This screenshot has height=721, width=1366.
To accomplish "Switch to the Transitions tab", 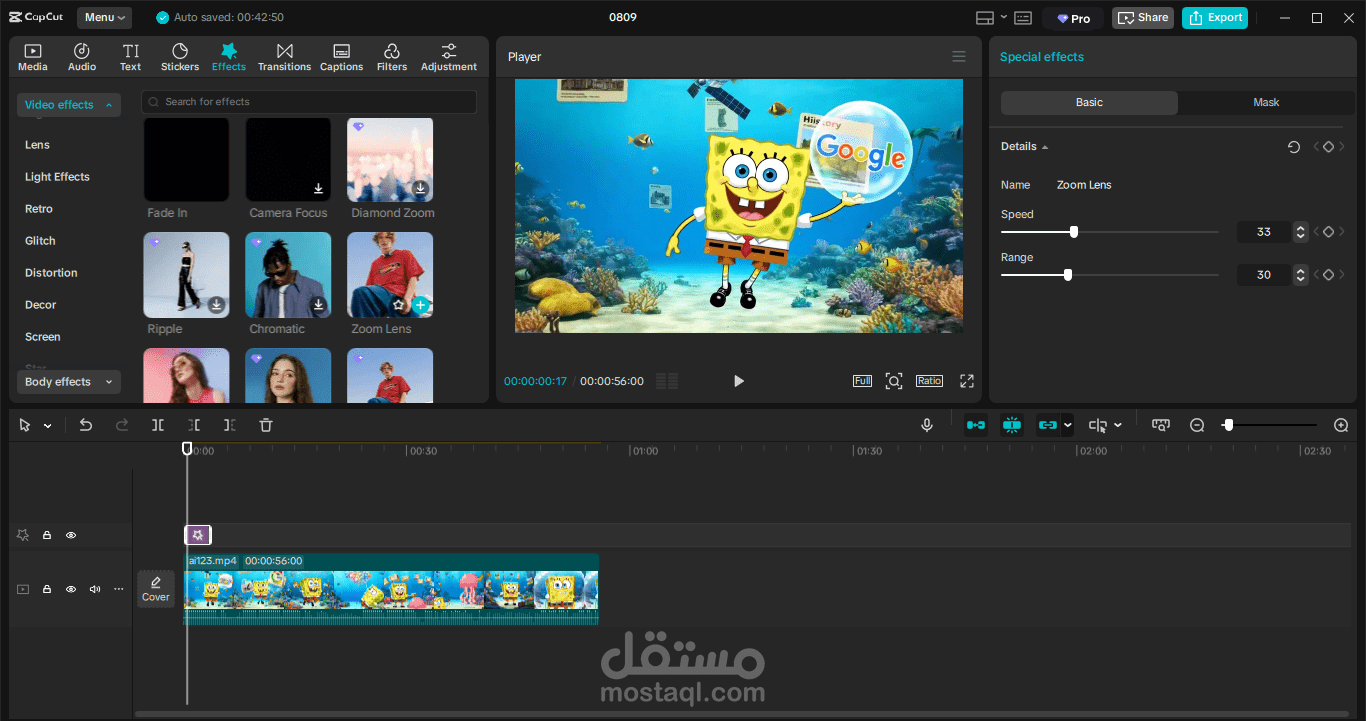I will (x=284, y=57).
